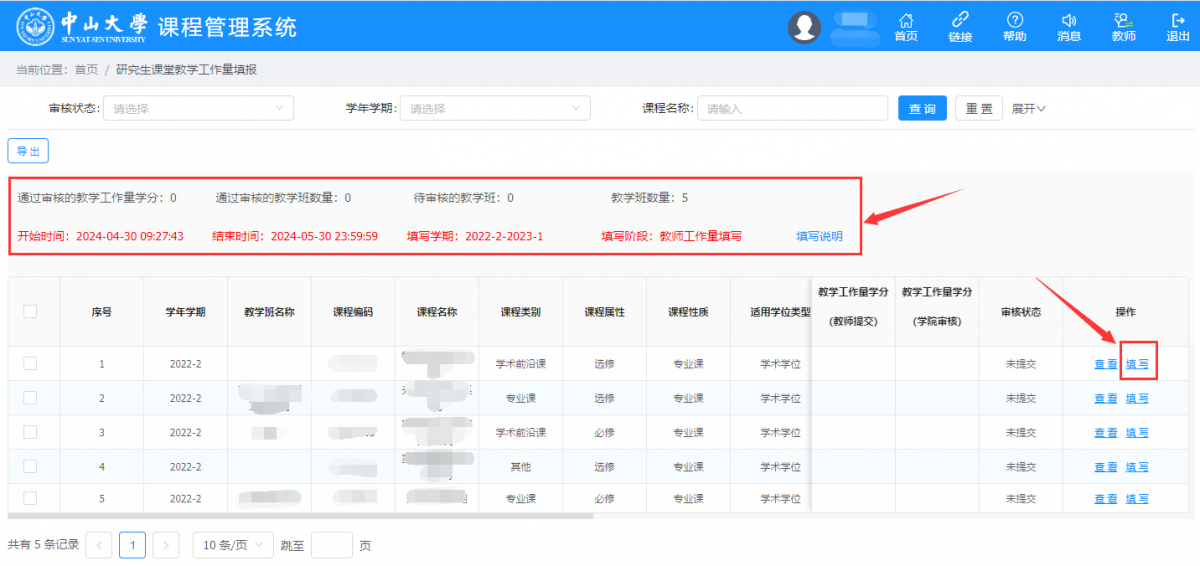Image resolution: width=1200 pixels, height=566 pixels.
Task: Open the 学年学期 dropdown
Action: pyautogui.click(x=494, y=108)
